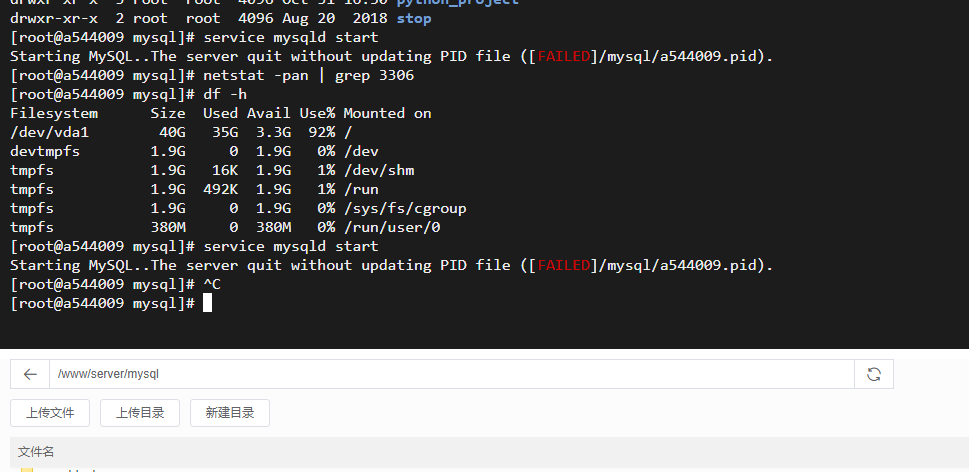Click the 新建目录 new directory button

tap(230, 413)
